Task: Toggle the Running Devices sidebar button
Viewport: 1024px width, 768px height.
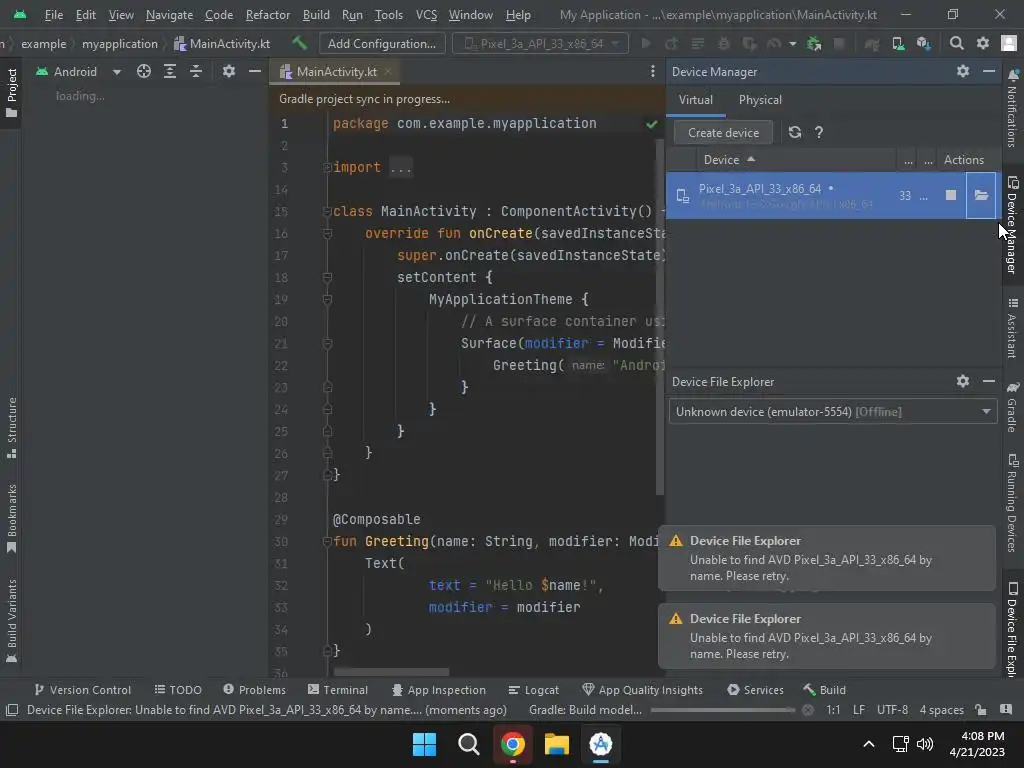Action: (1012, 504)
